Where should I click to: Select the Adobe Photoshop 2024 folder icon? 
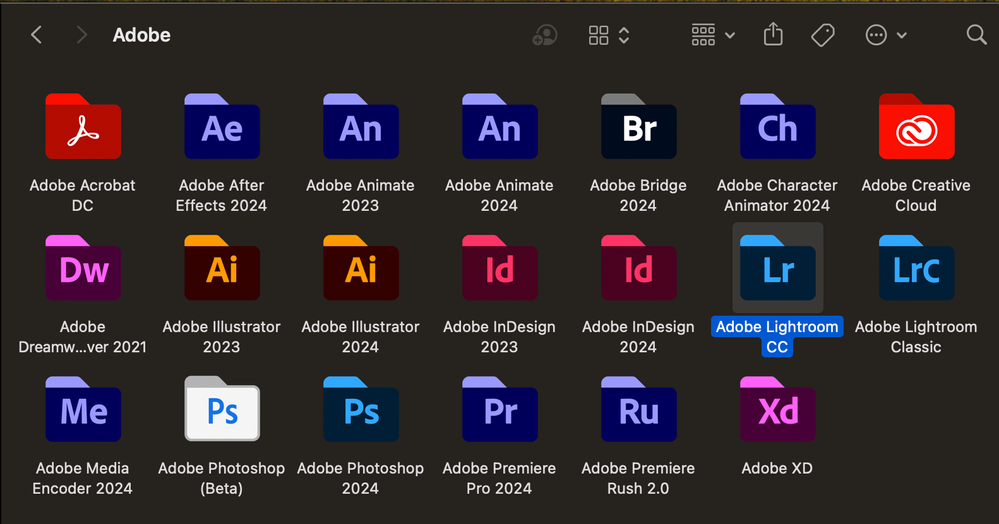click(x=361, y=409)
